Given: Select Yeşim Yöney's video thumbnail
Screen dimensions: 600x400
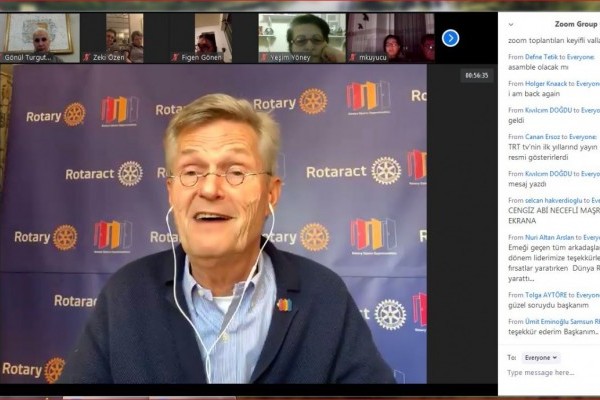Looking at the screenshot, I should point(302,38).
